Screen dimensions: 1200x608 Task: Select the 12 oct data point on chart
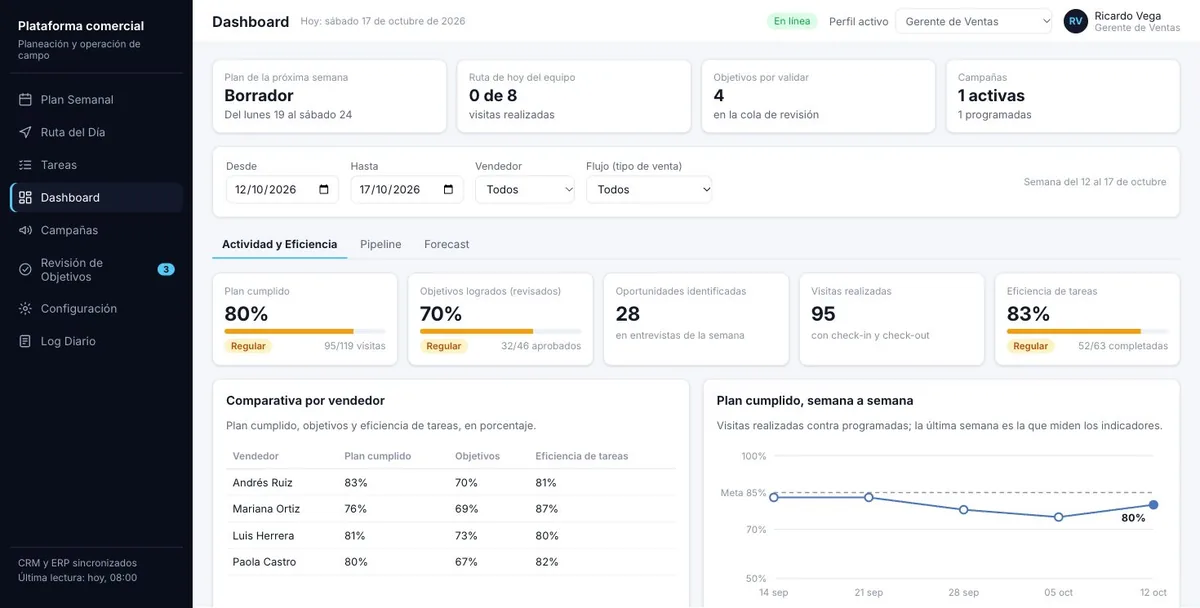1153,505
